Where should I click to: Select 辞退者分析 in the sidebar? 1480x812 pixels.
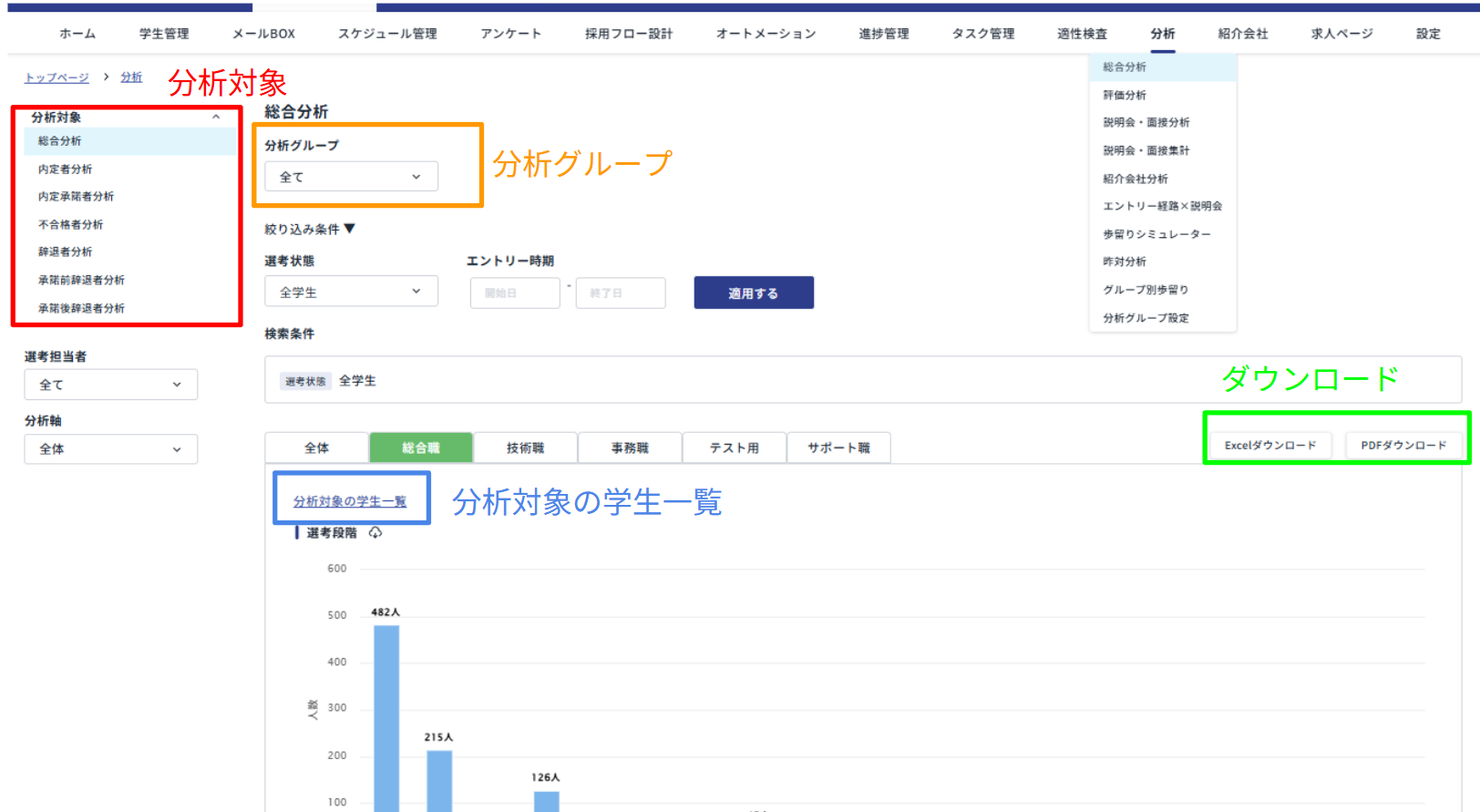pyautogui.click(x=130, y=252)
